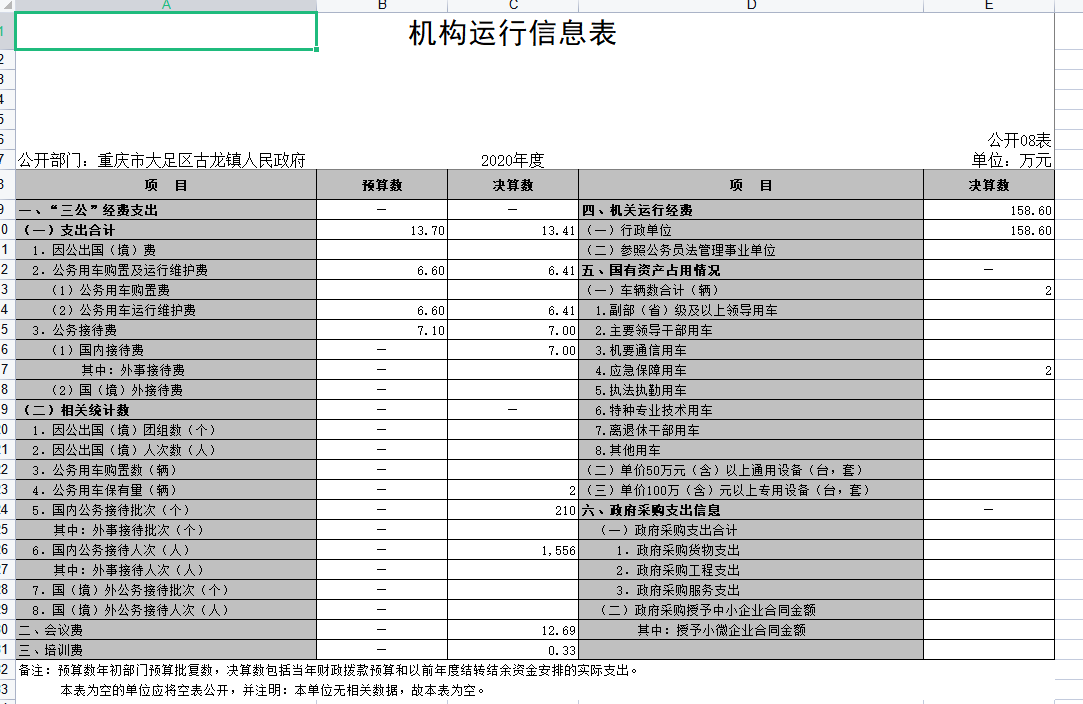Click the 2020年度 cell
Viewport: 1083px width, 704px height.
(x=512, y=160)
